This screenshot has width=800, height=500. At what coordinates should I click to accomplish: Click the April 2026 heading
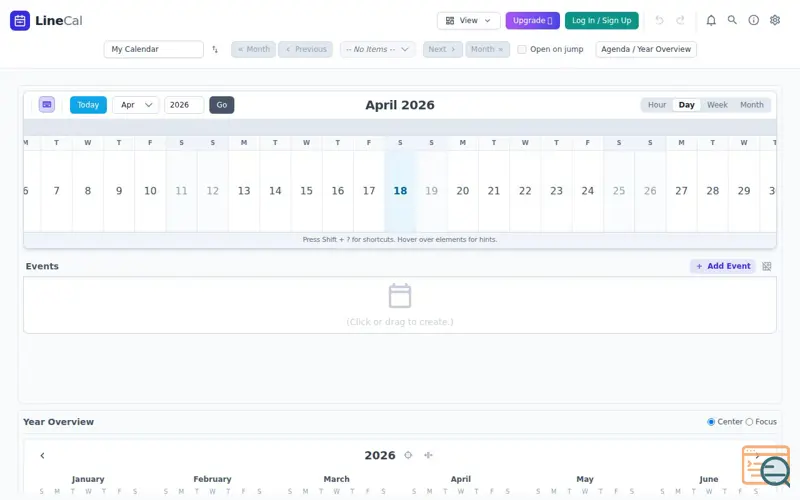click(399, 105)
